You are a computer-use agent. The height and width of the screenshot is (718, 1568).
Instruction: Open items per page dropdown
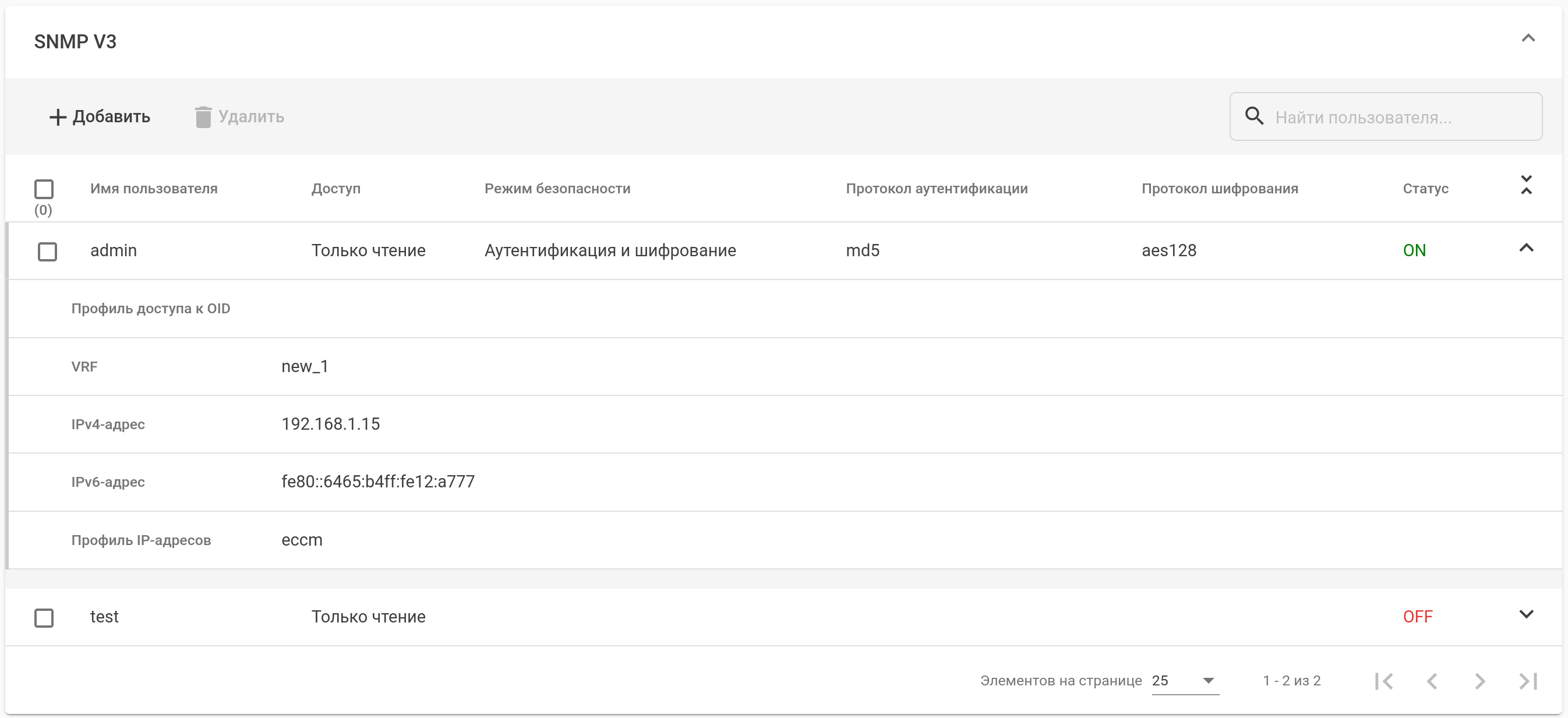pyautogui.click(x=1185, y=681)
